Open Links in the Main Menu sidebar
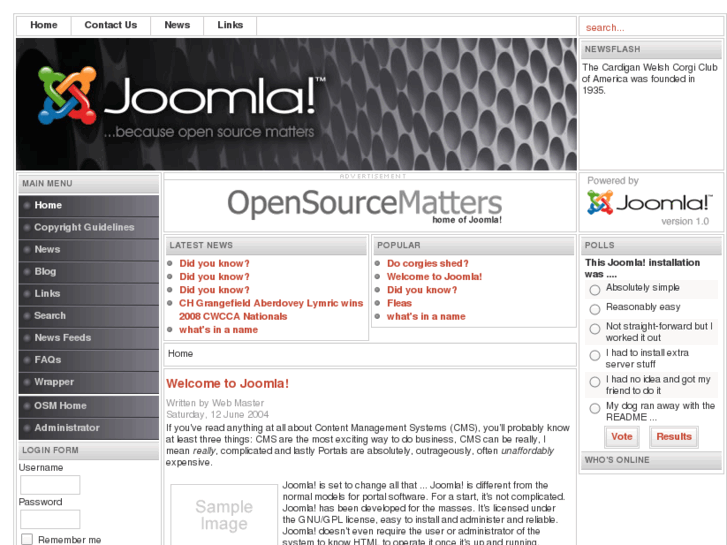Viewport: 727px width, 545px height. pos(89,294)
